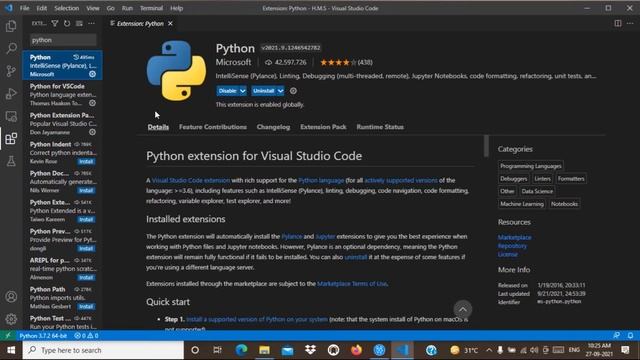The height and width of the screenshot is (360, 640).
Task: Open the File menu
Action: (24, 8)
